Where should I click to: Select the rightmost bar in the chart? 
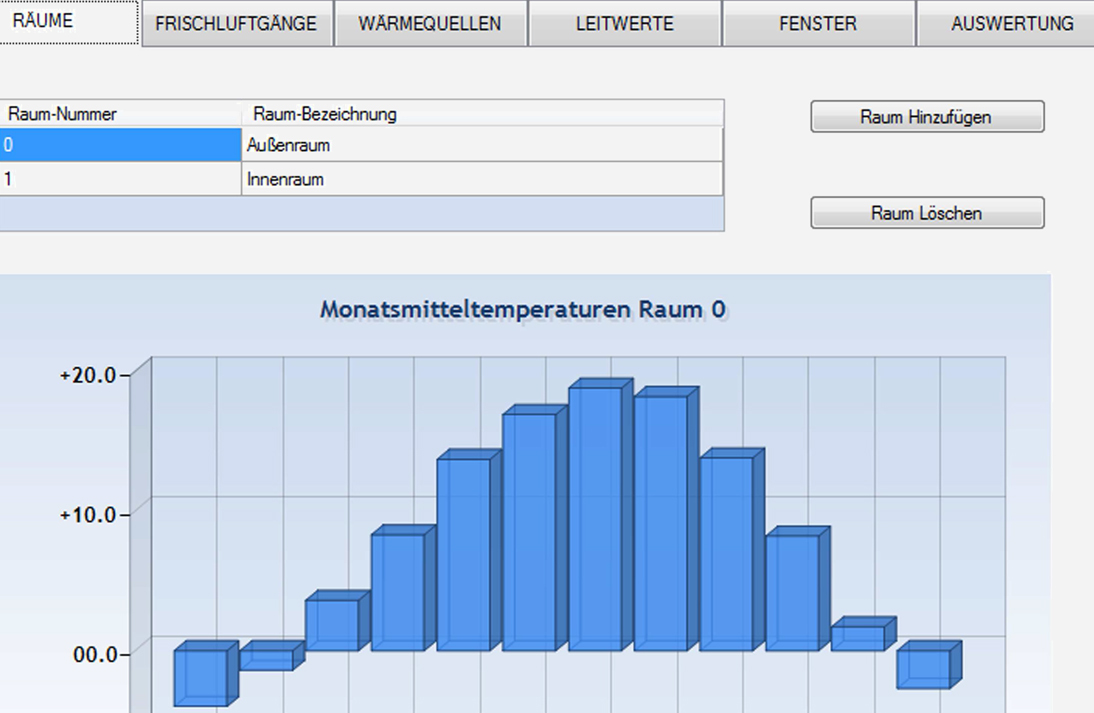point(923,668)
